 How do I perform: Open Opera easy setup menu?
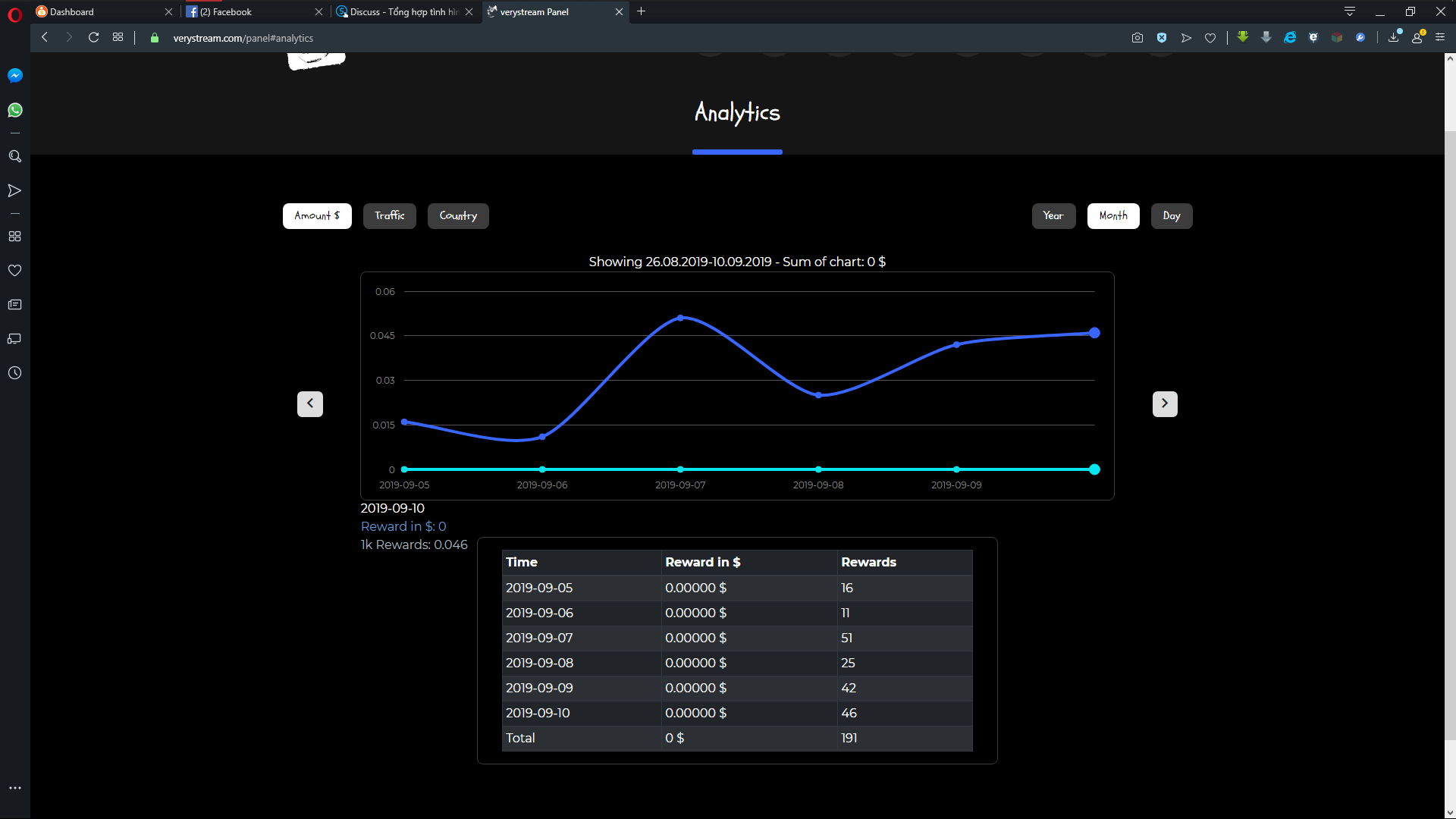(x=1440, y=38)
